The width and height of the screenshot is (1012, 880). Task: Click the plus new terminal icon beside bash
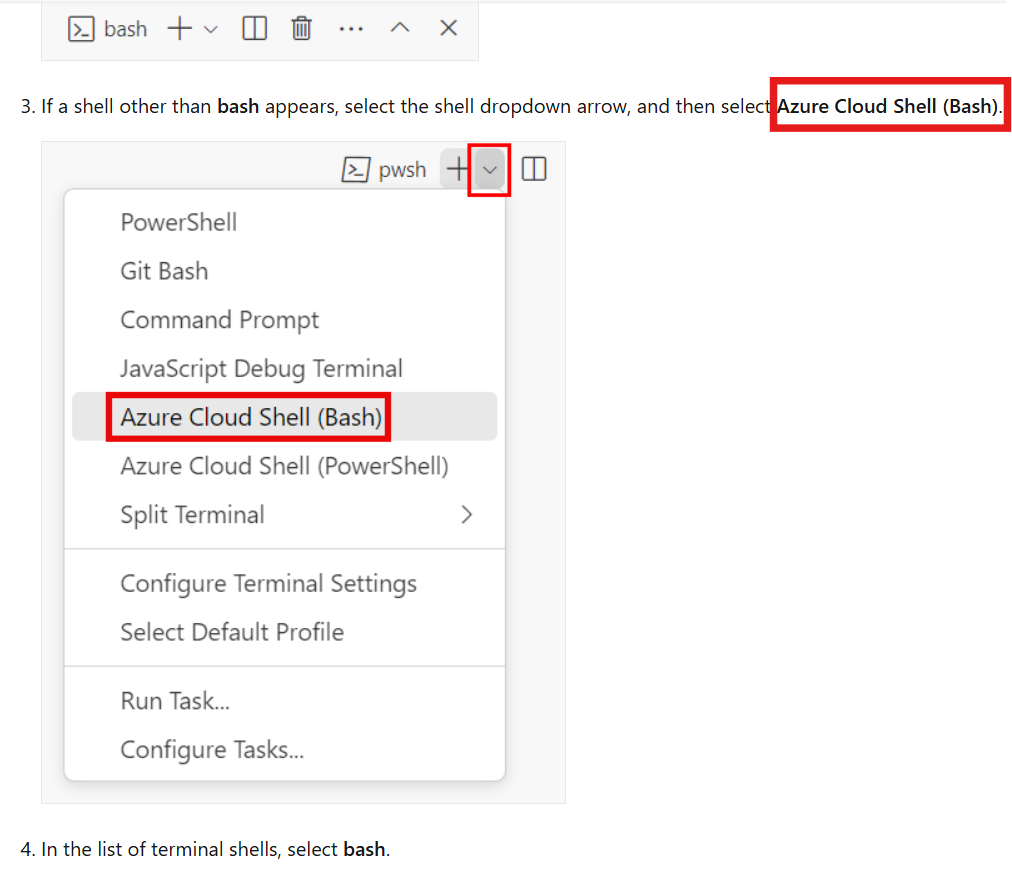pos(180,28)
